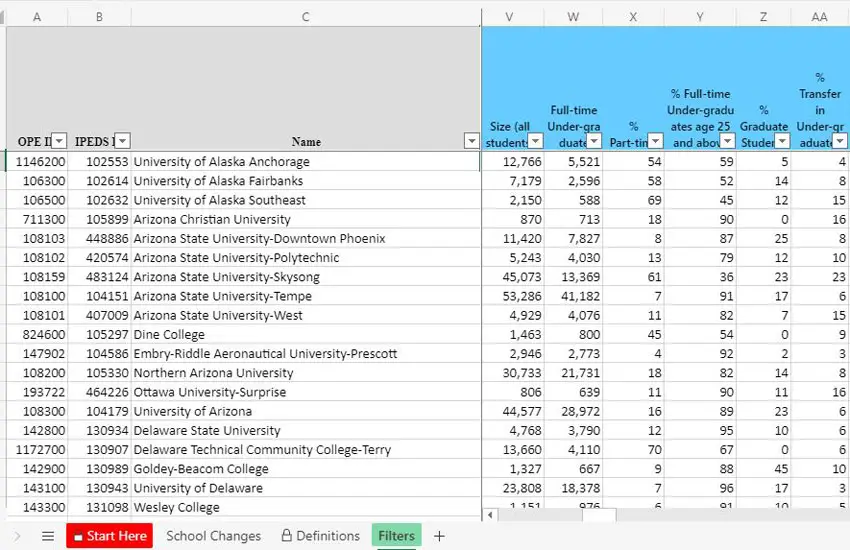Image resolution: width=850 pixels, height=550 pixels.
Task: Click OPE ID value 1172700
Action: pos(37,450)
